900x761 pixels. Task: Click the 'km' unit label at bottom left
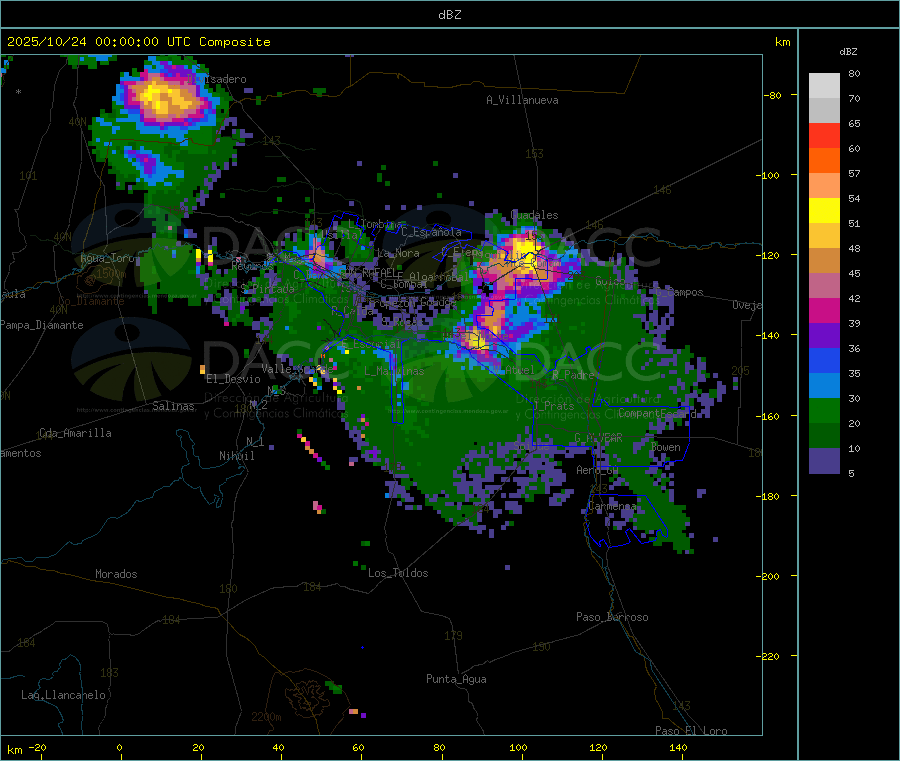click(15, 750)
